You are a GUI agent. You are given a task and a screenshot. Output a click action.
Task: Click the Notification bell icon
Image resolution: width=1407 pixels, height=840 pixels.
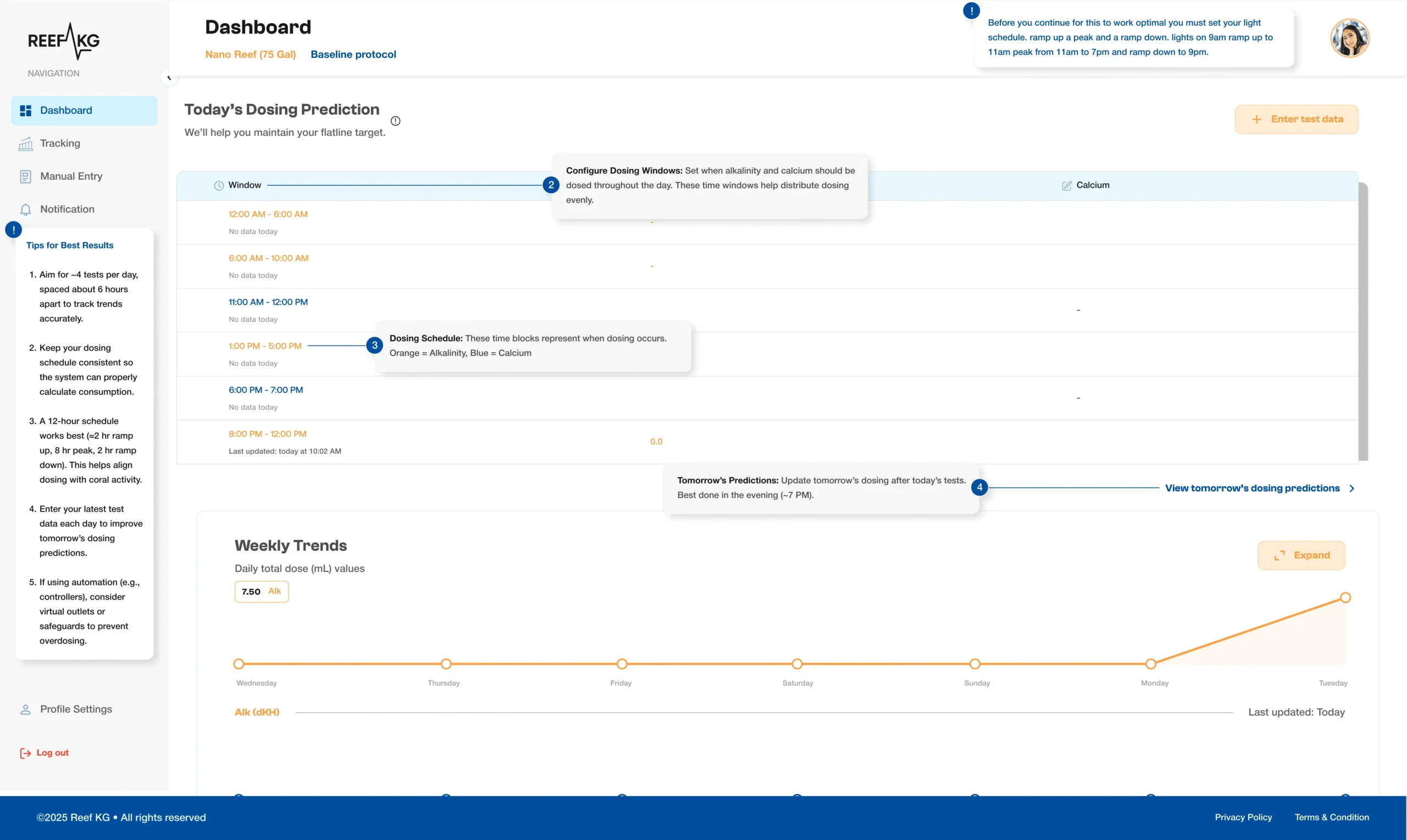point(25,209)
